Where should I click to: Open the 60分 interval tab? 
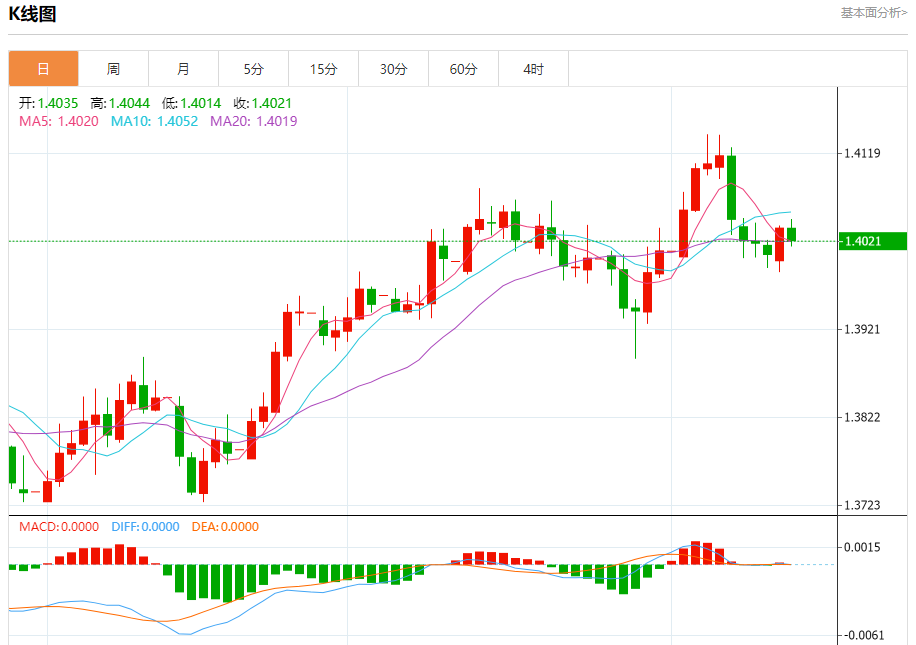point(464,69)
